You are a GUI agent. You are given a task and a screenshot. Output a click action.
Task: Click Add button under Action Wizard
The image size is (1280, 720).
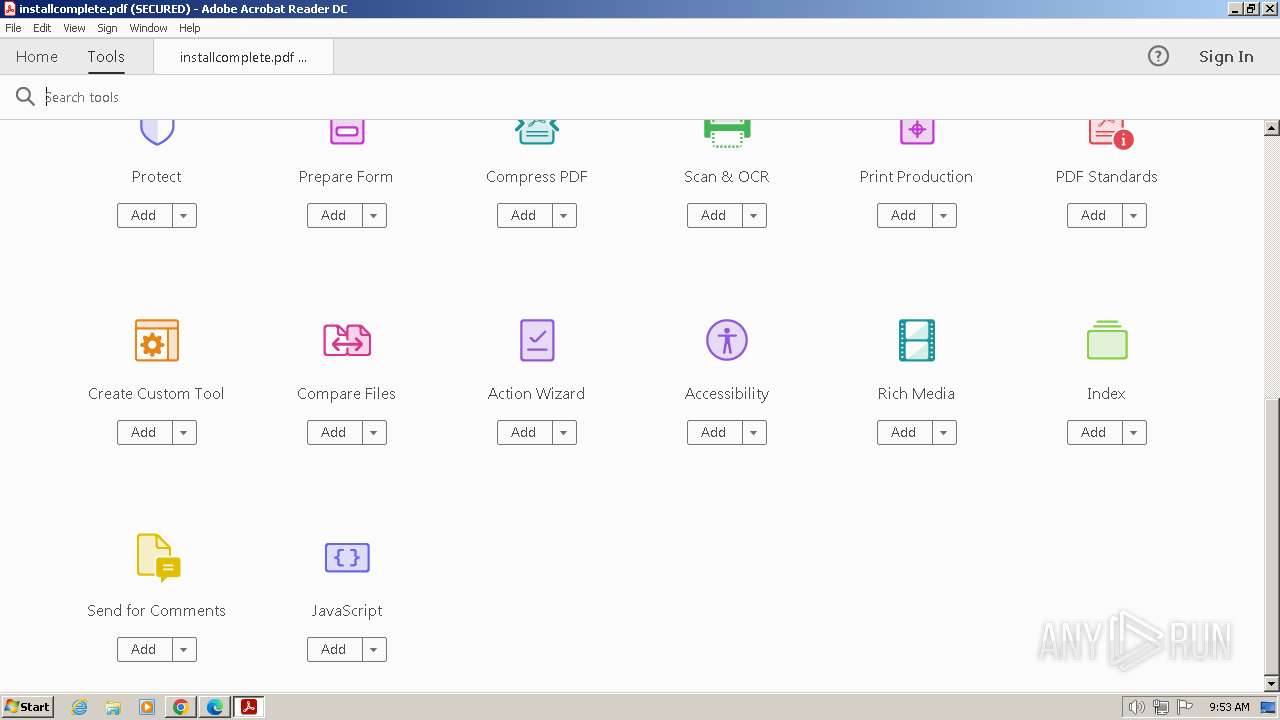coord(524,433)
